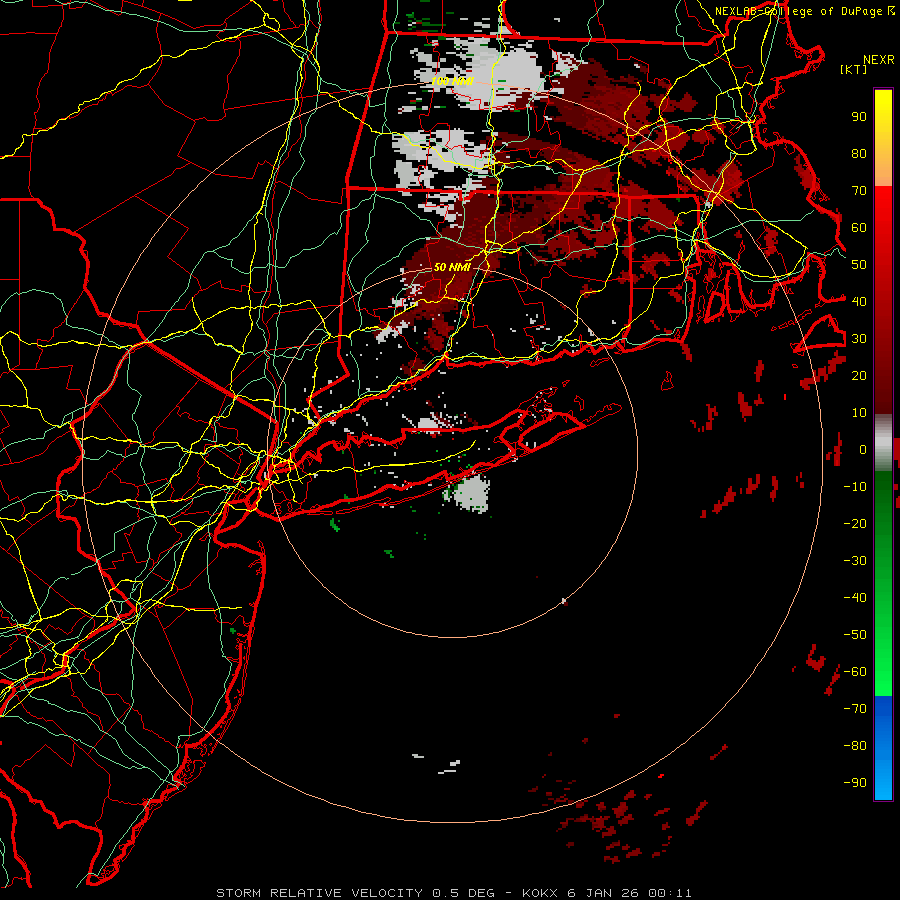Click the 6 JAN 26 date text
900x900 pixels.
(x=603, y=893)
